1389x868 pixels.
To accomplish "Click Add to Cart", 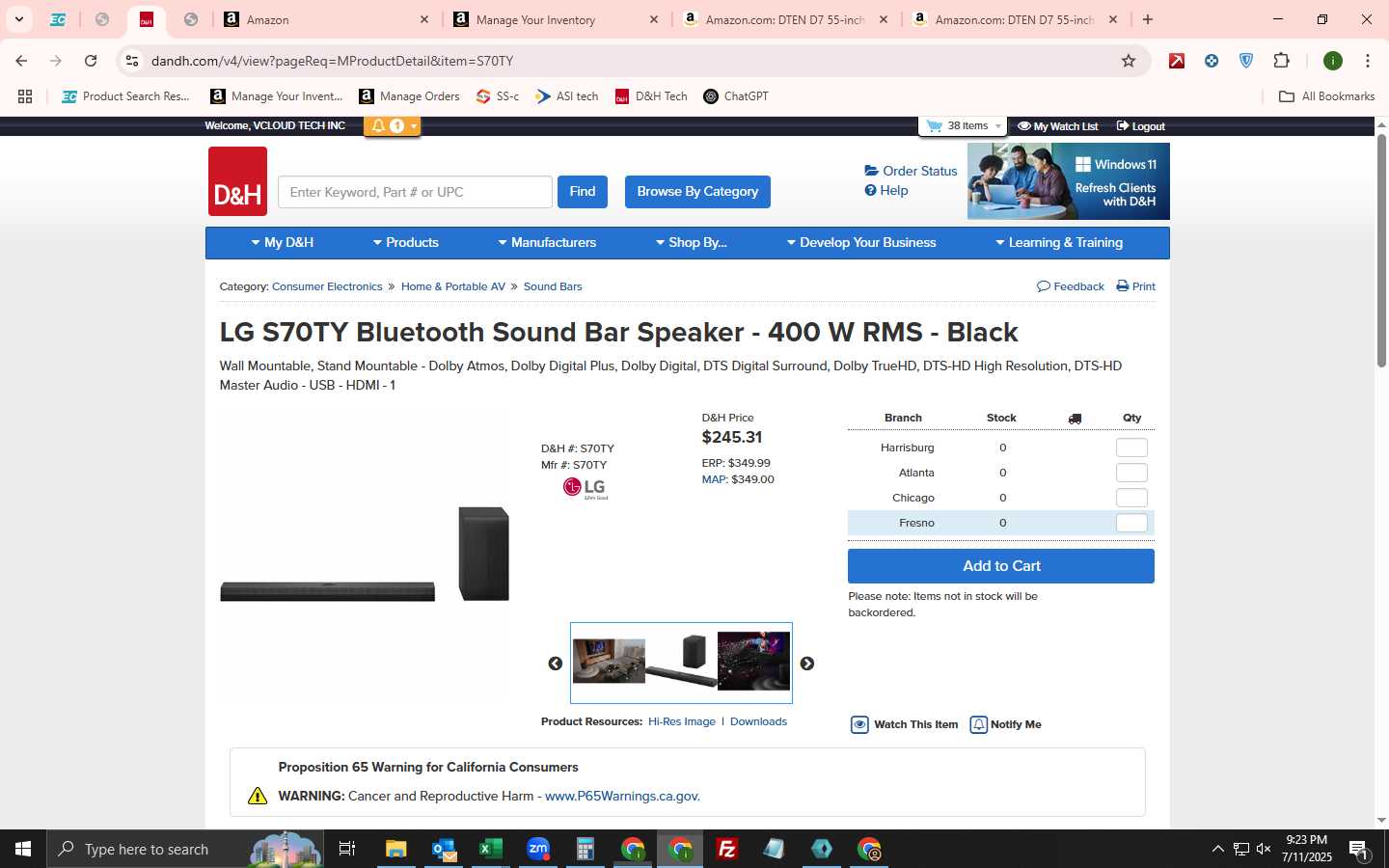I will (1001, 566).
